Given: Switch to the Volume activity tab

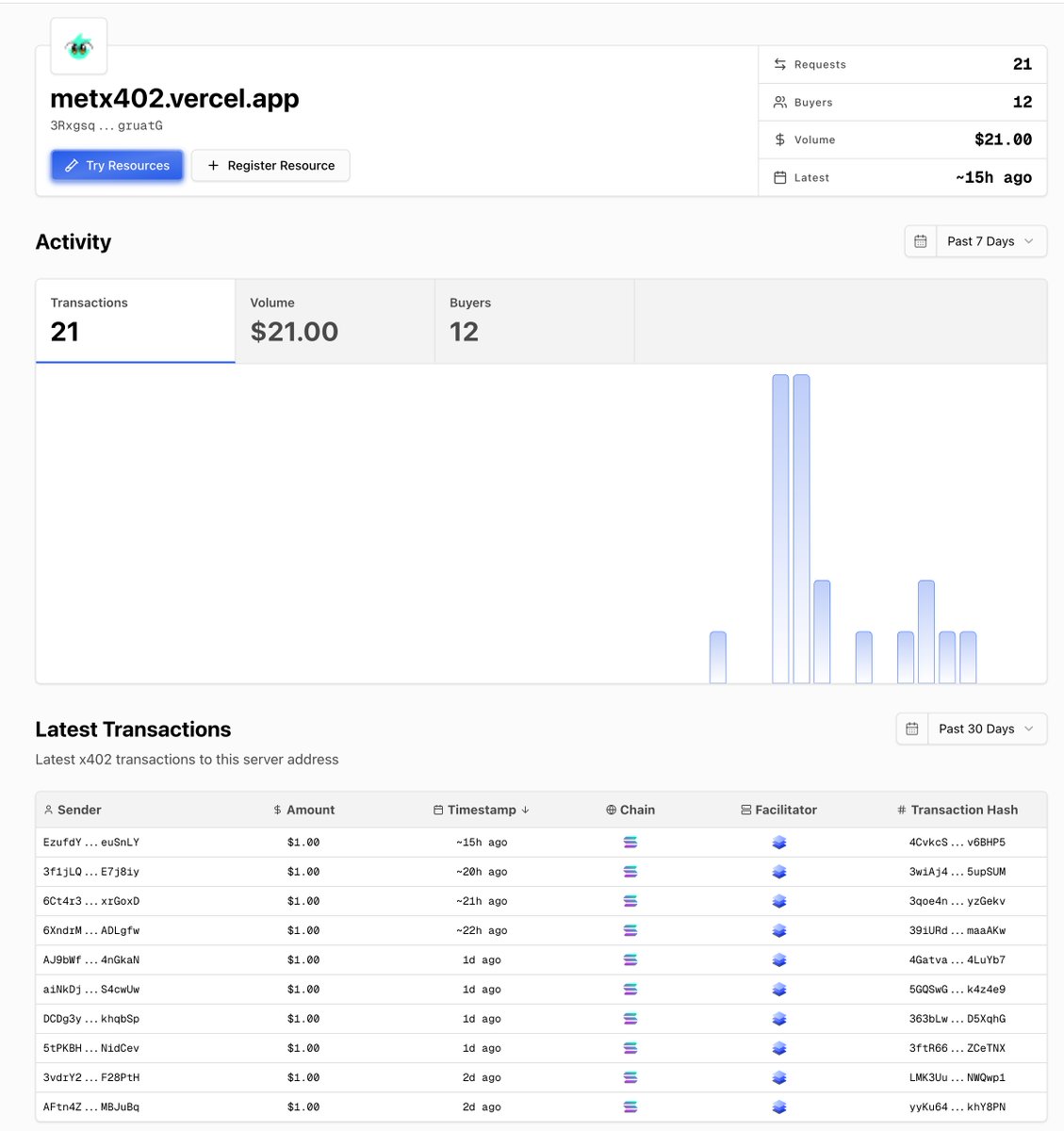Looking at the screenshot, I should pos(335,320).
